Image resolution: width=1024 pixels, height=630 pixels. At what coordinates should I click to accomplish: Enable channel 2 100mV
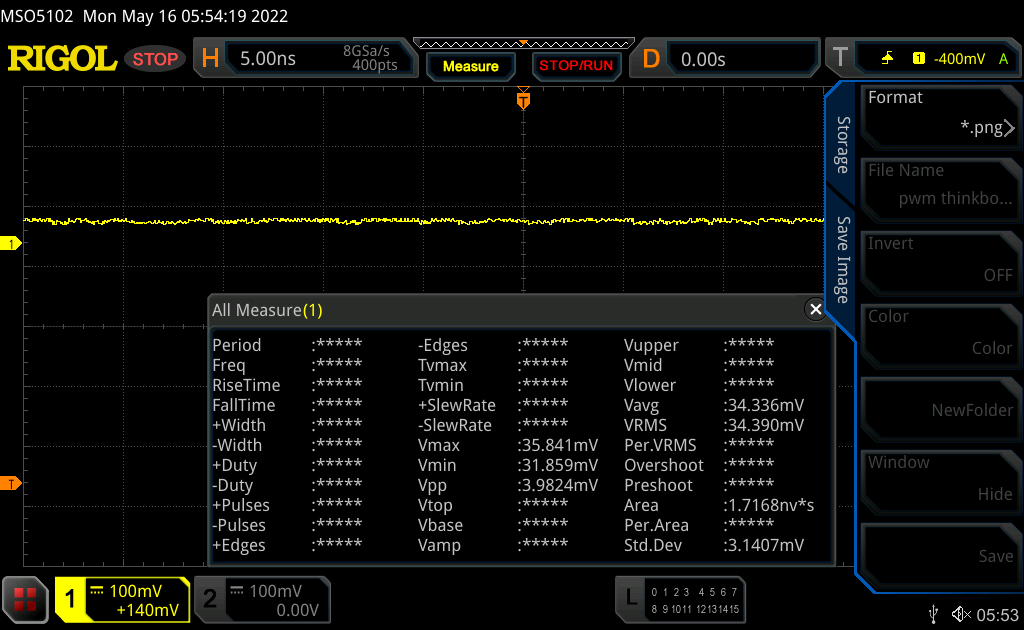click(x=261, y=600)
